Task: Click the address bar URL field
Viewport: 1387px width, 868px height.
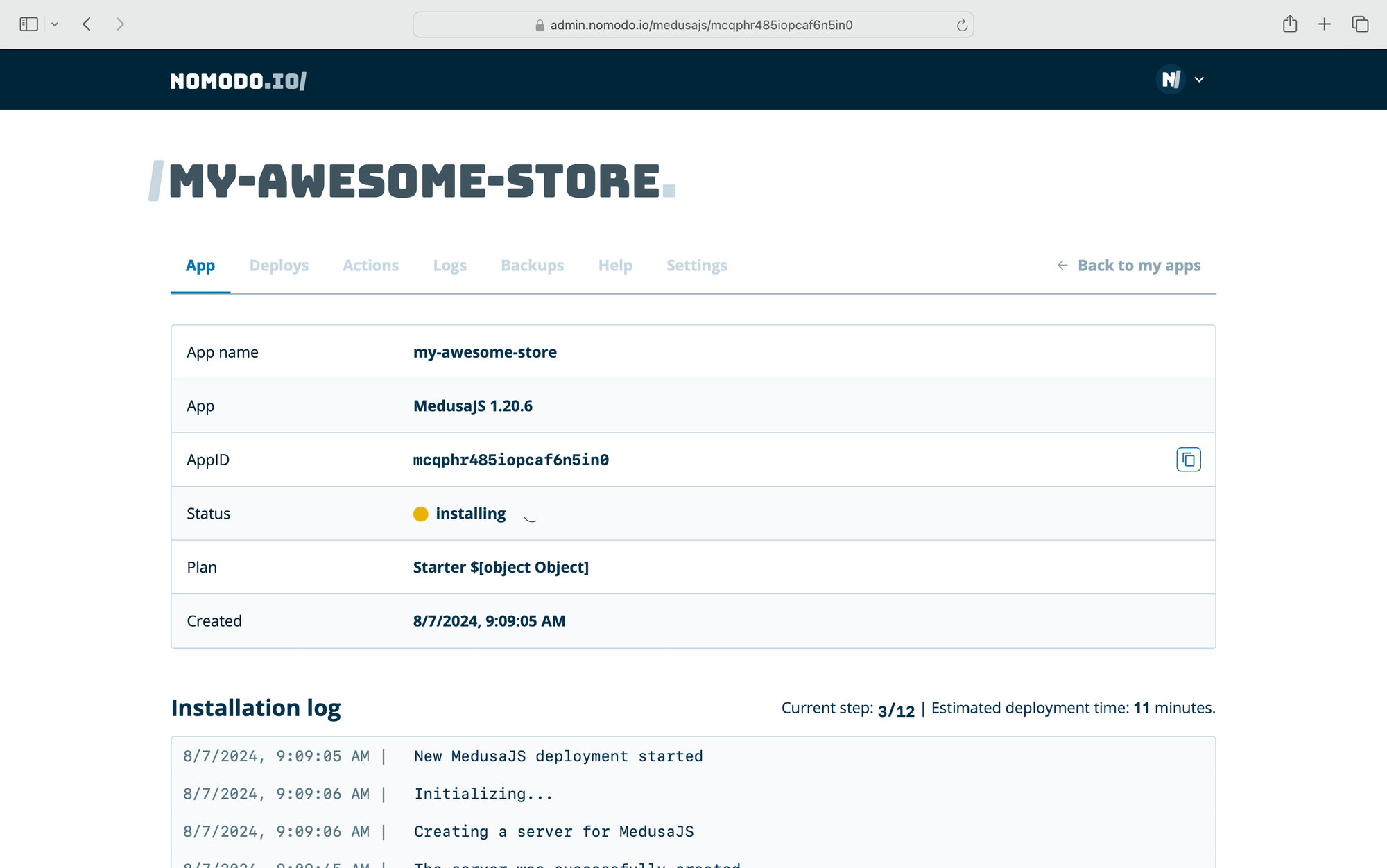Action: (x=700, y=25)
